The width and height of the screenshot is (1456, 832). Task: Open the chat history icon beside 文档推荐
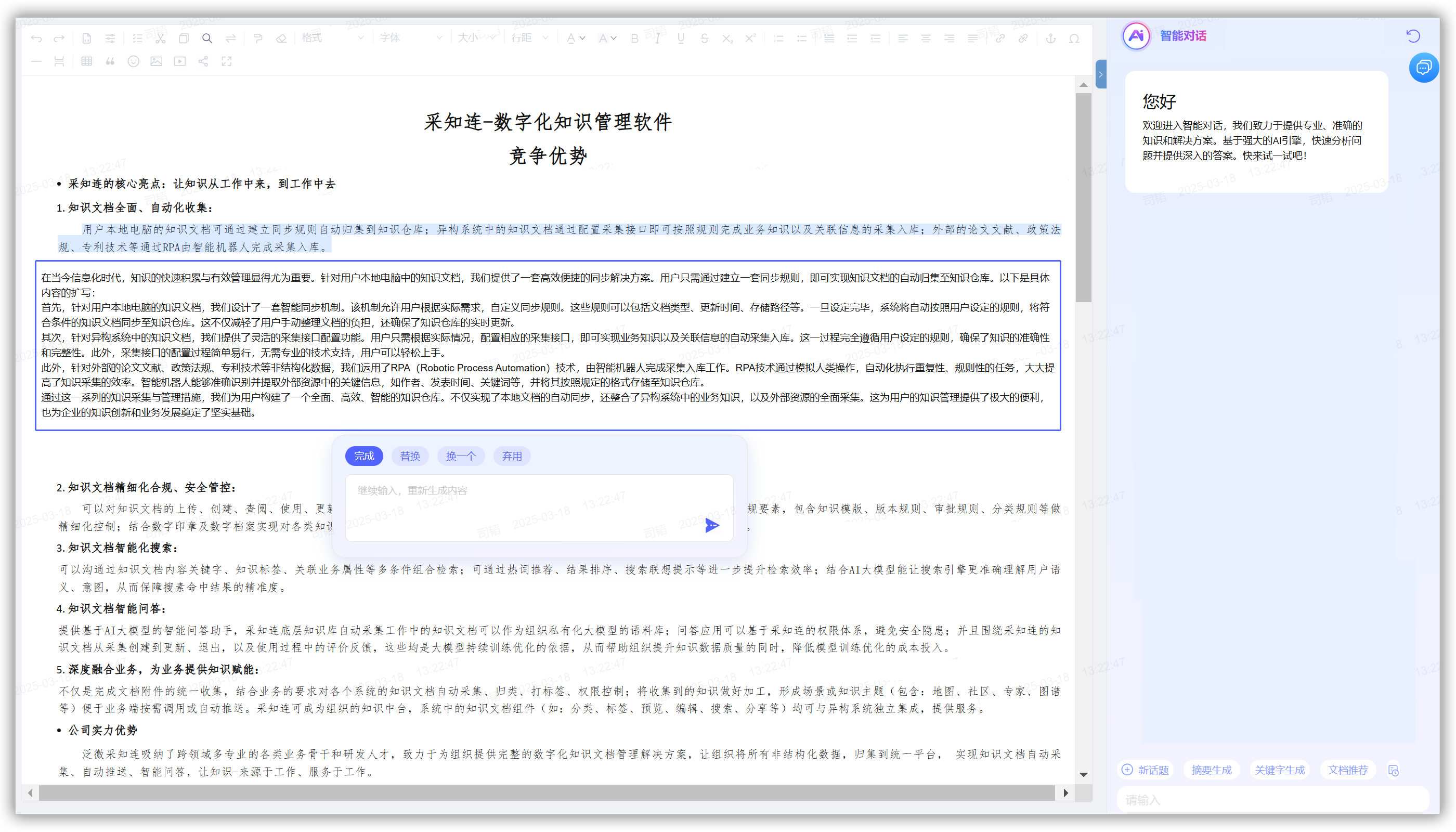coord(1393,770)
